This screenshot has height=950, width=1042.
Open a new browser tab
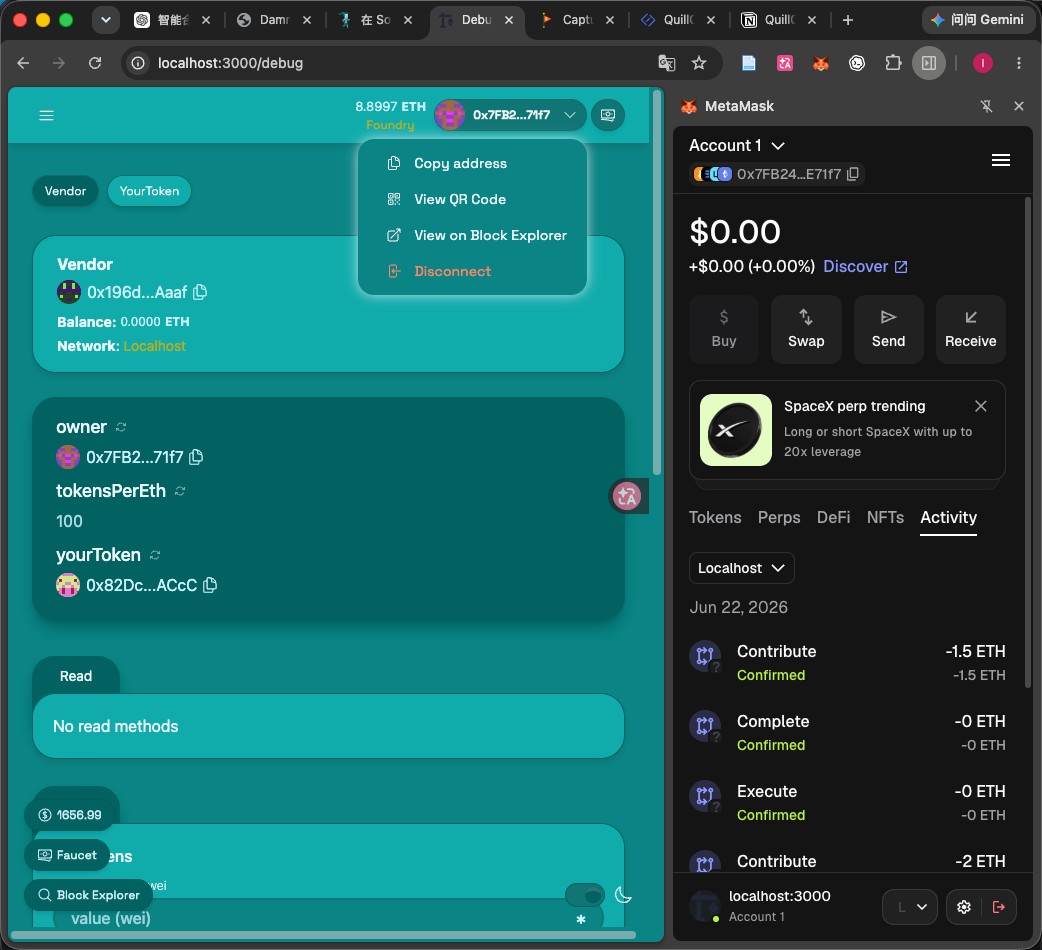(847, 20)
